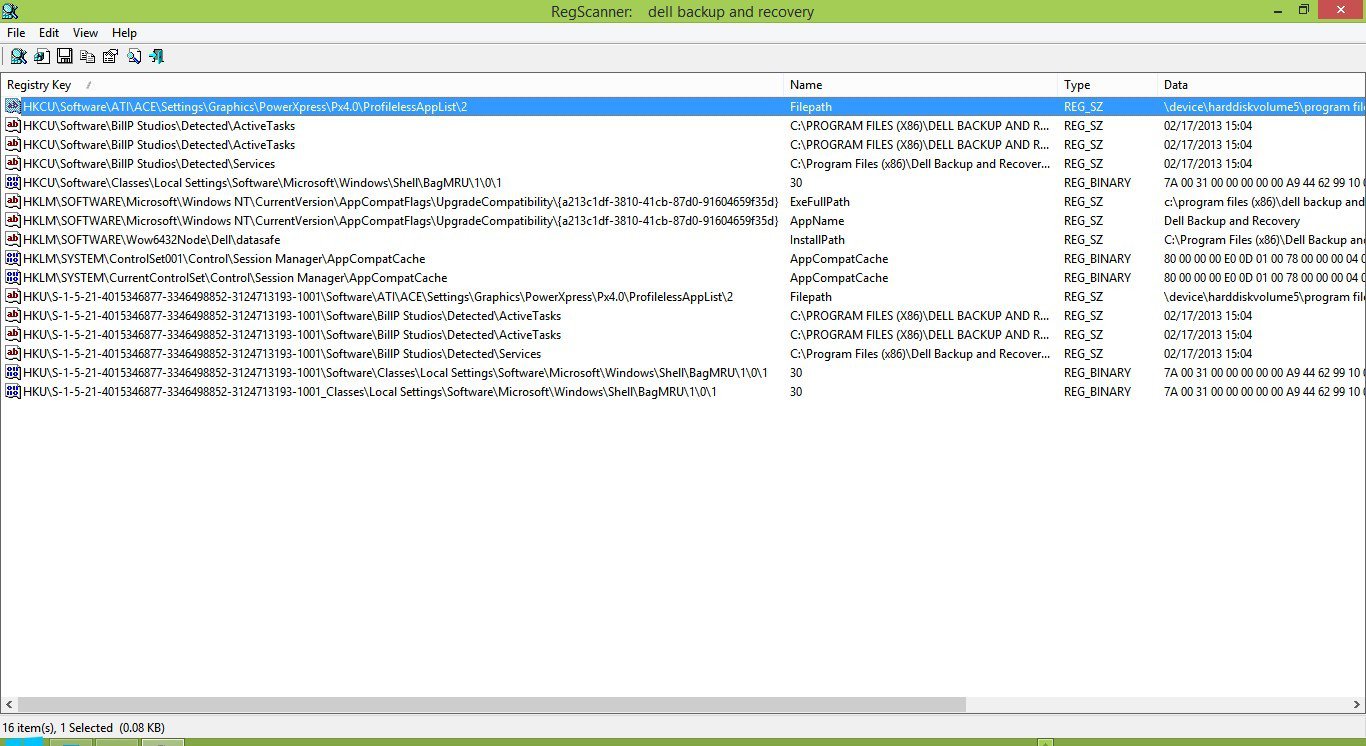Select the HKU 1001_Classes BagMRU\1\0\1 key
The height and width of the screenshot is (746, 1366).
370,391
